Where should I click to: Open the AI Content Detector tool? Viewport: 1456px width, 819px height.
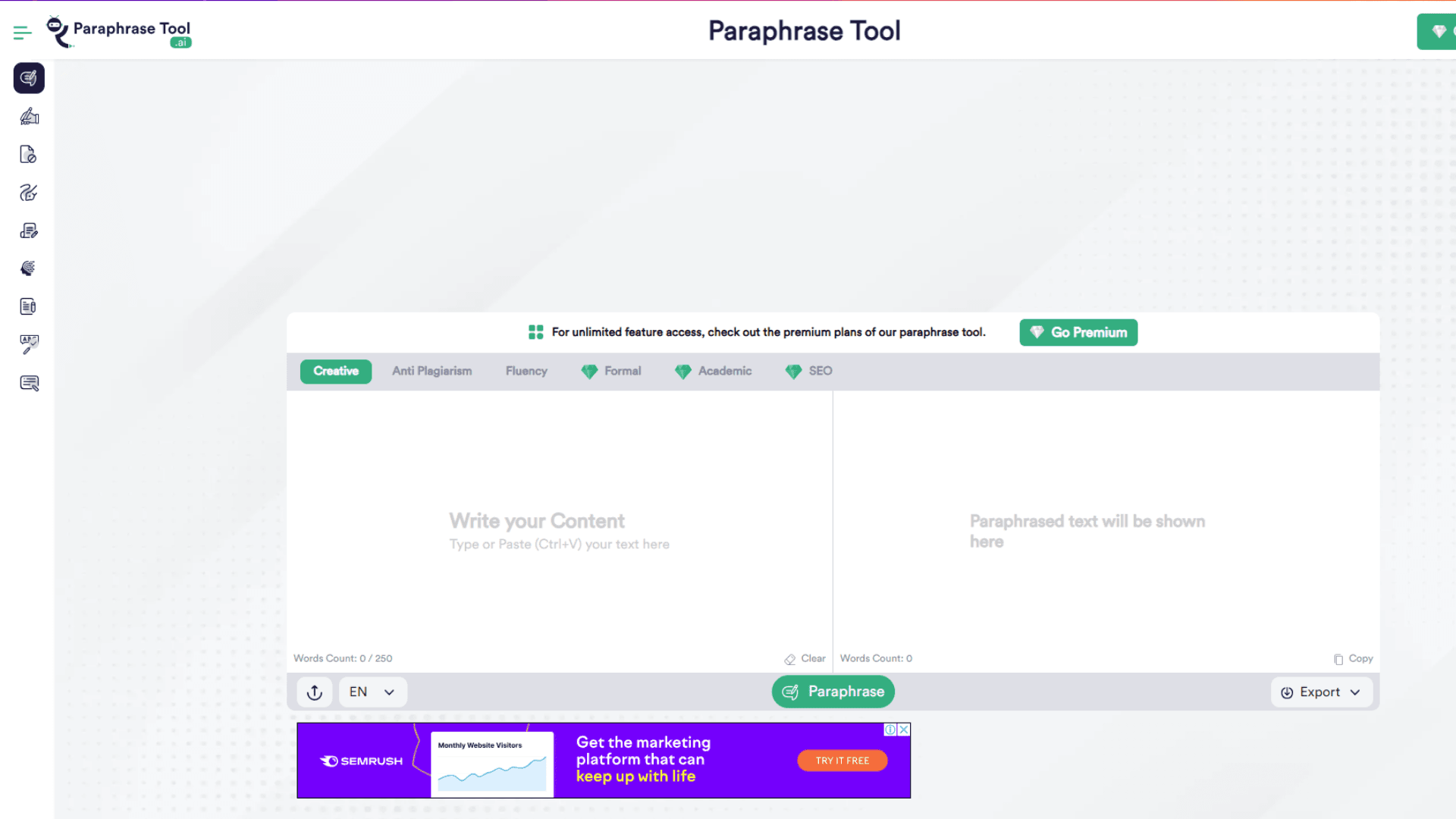(x=28, y=268)
